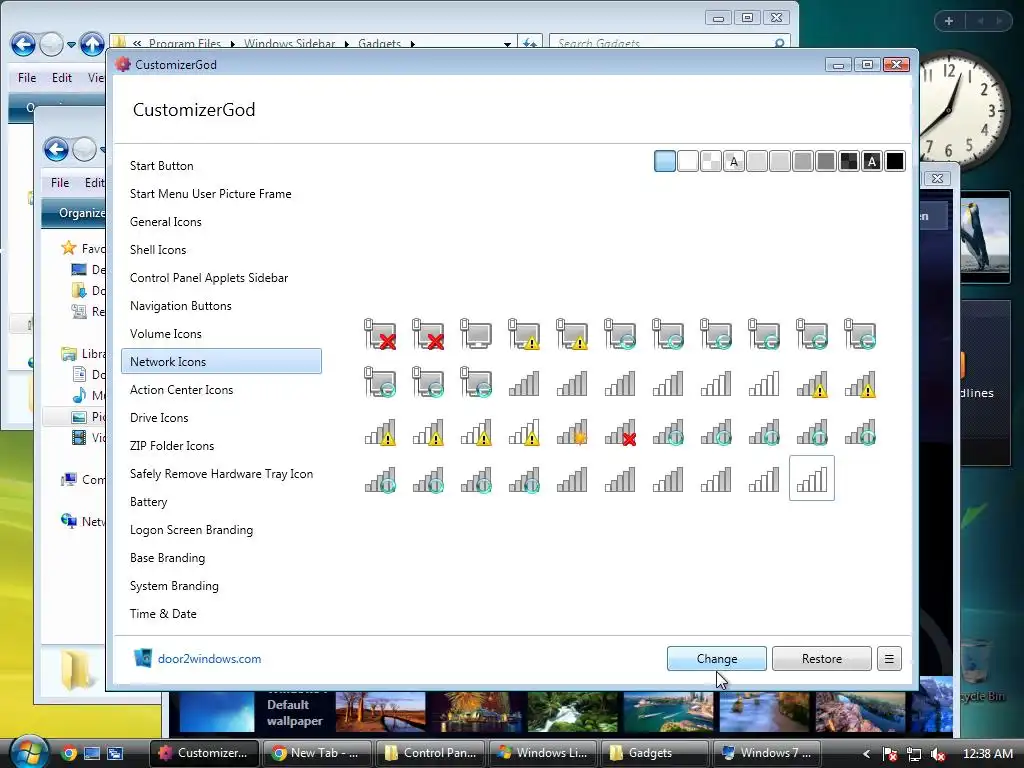Select the rightmost wired icon in top row

(860, 334)
